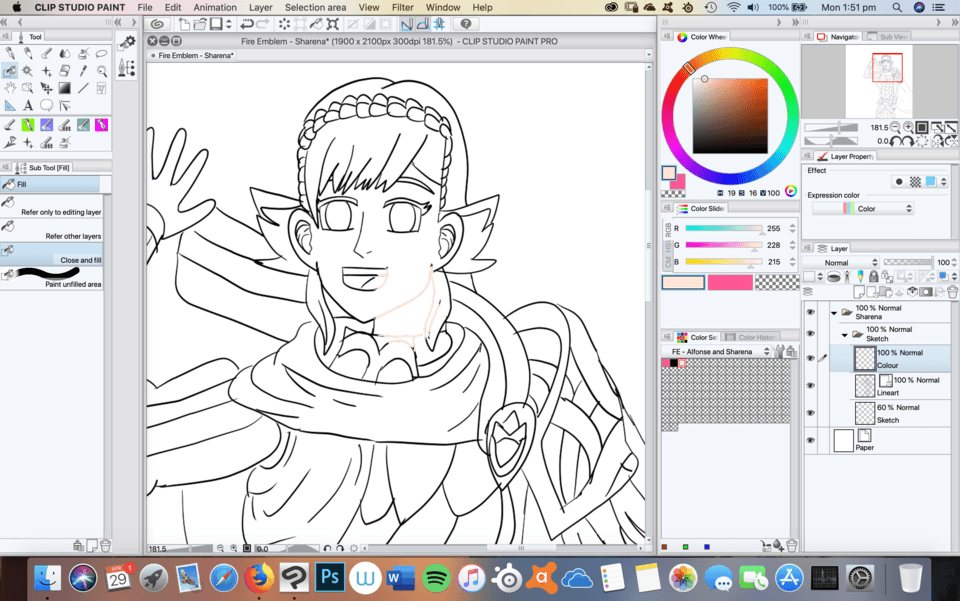
Task: Collapse the Sketch folder
Action: (x=844, y=335)
